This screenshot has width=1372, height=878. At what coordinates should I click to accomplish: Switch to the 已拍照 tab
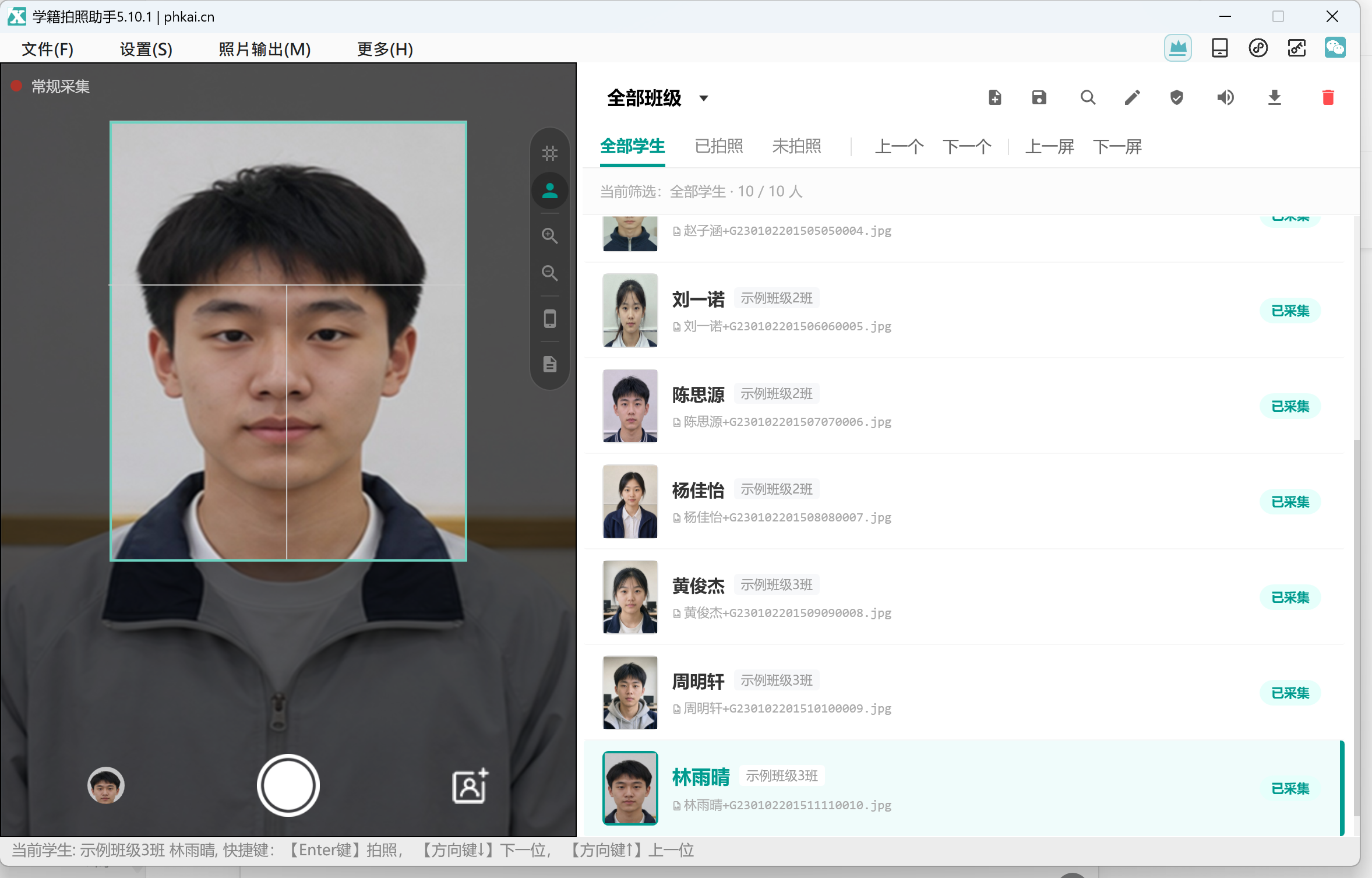pyautogui.click(x=719, y=146)
